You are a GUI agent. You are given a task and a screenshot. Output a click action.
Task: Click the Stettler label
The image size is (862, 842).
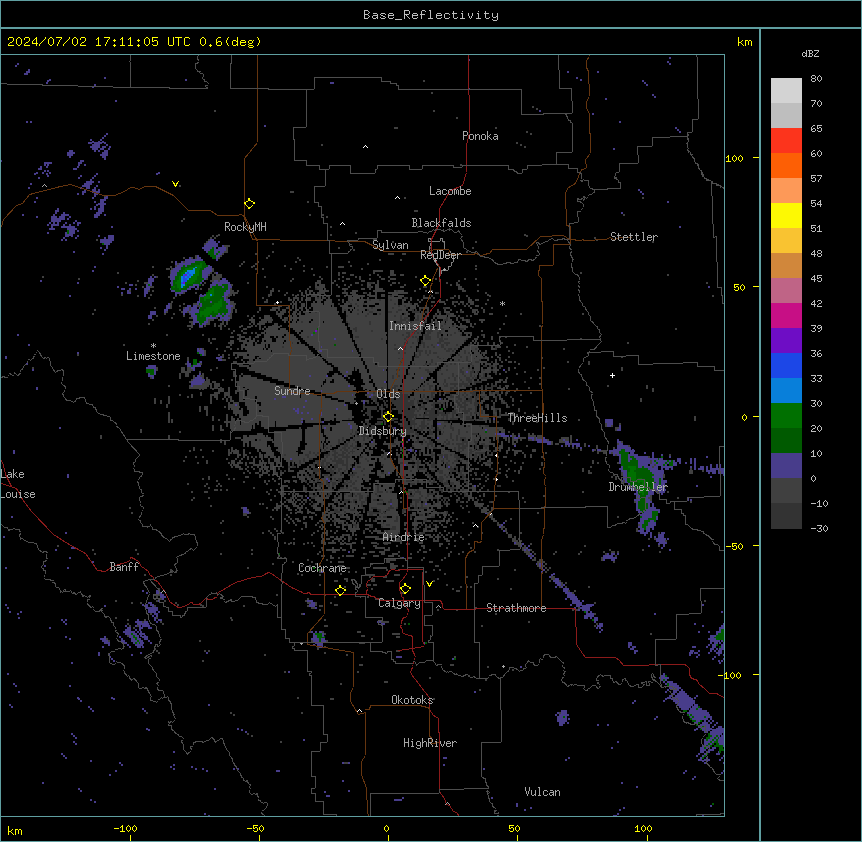[x=634, y=237]
